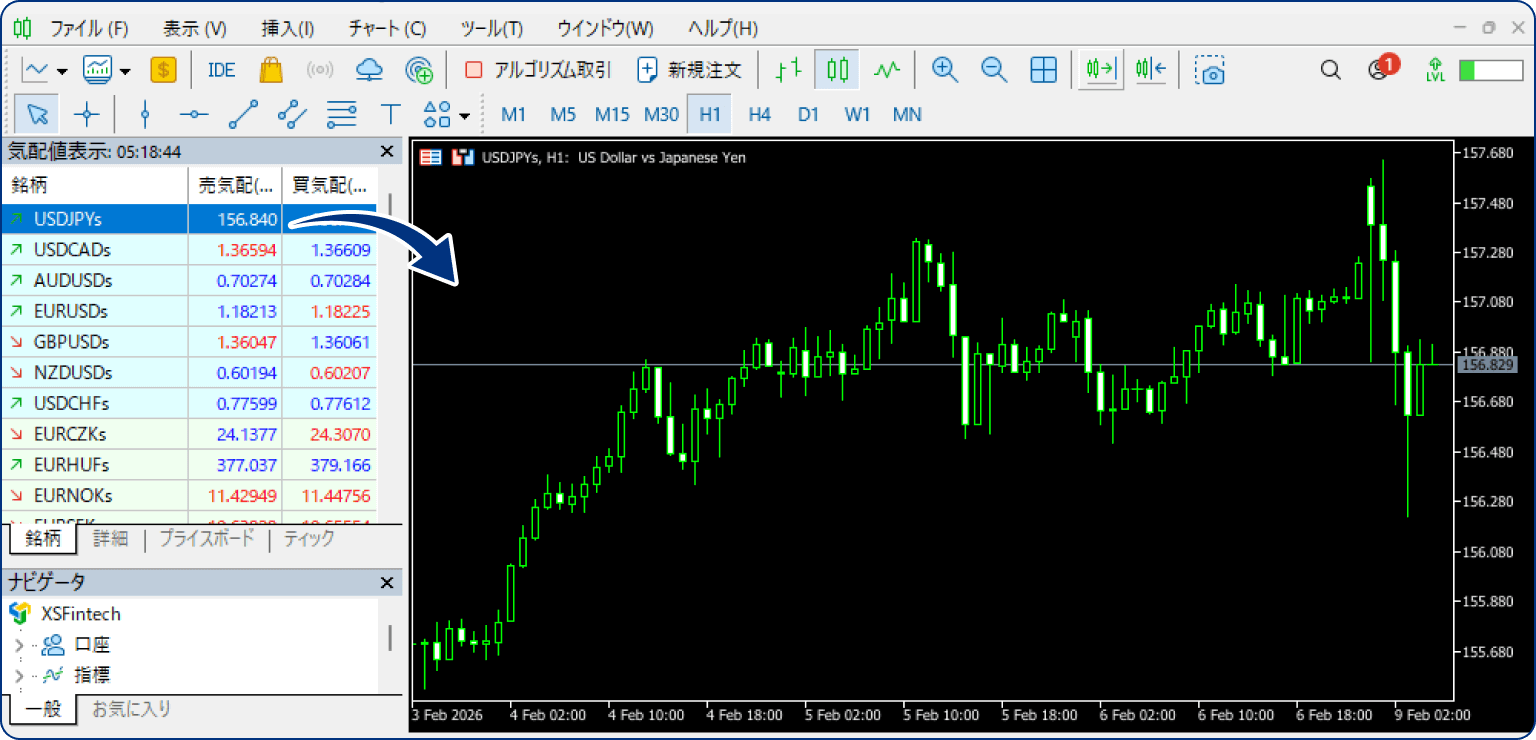Expand the 口座 tree node

pos(18,645)
